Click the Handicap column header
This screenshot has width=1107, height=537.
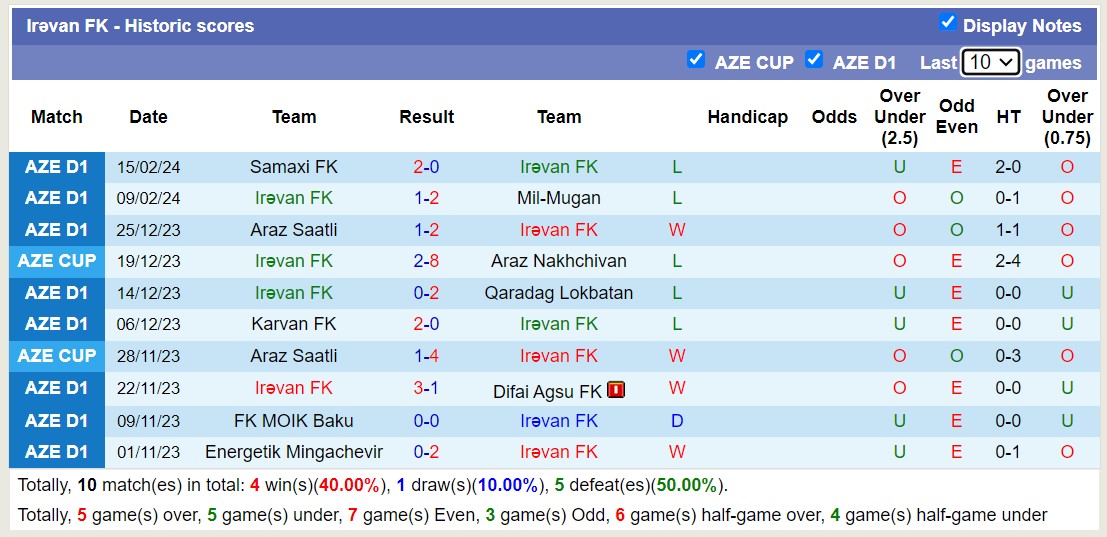coord(747,117)
